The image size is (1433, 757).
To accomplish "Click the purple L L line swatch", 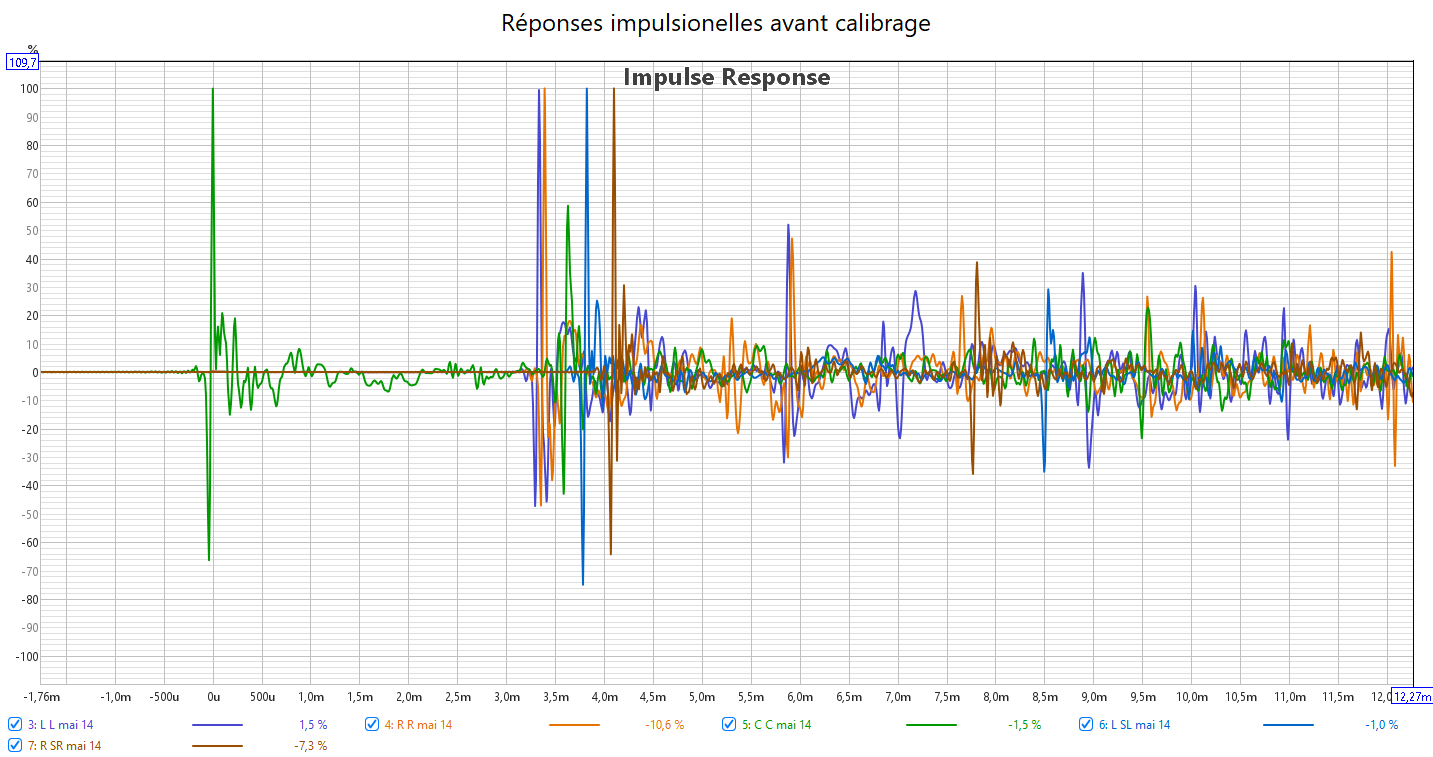I will pos(217,725).
